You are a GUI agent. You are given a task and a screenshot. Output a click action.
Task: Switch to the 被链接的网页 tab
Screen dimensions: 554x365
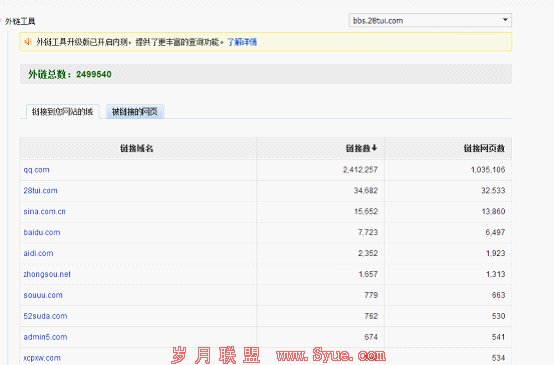(135, 112)
